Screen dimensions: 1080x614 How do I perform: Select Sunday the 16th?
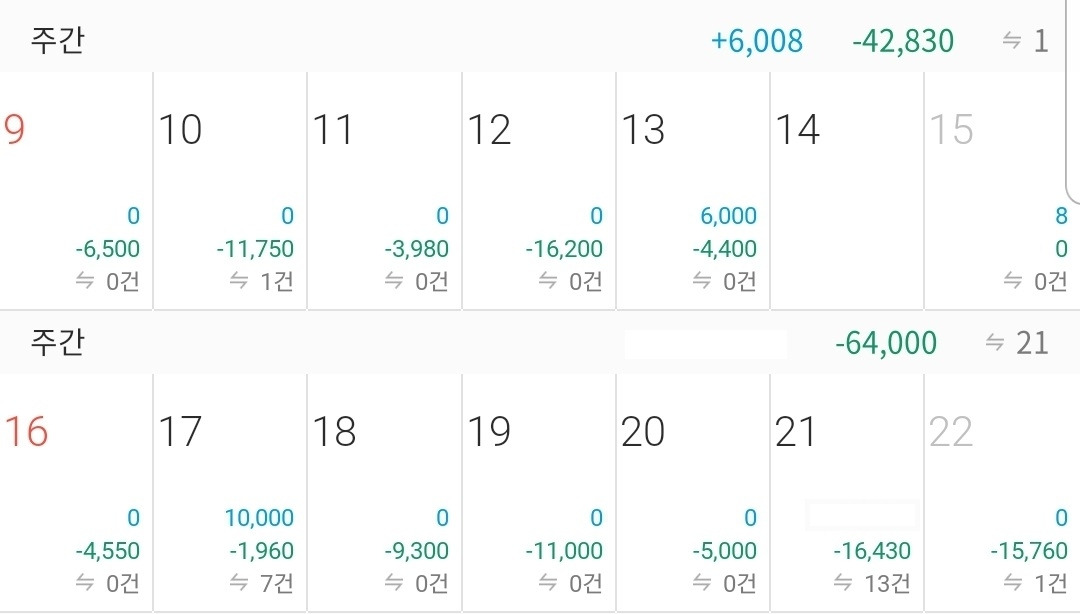76,493
